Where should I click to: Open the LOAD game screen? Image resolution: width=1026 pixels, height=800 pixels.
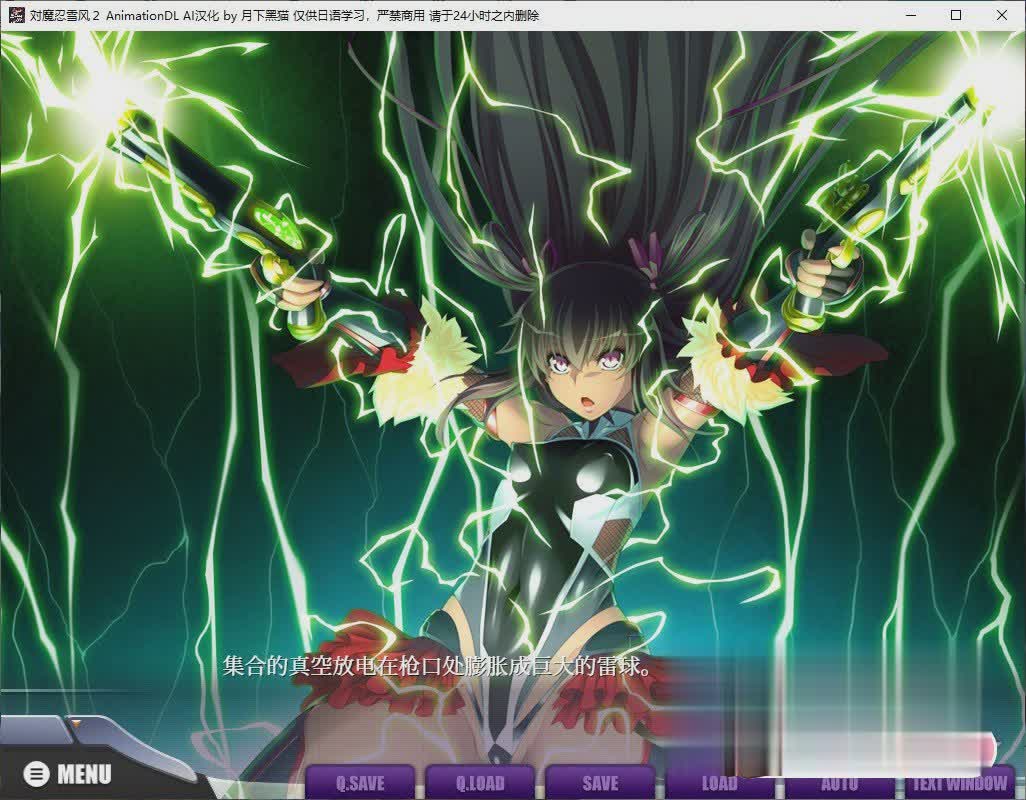click(x=719, y=783)
